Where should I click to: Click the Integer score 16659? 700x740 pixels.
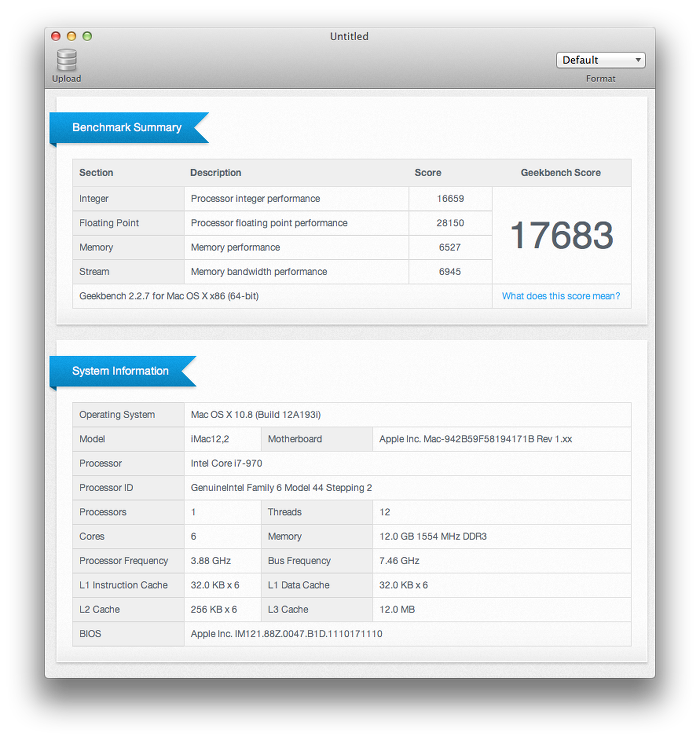pos(450,199)
